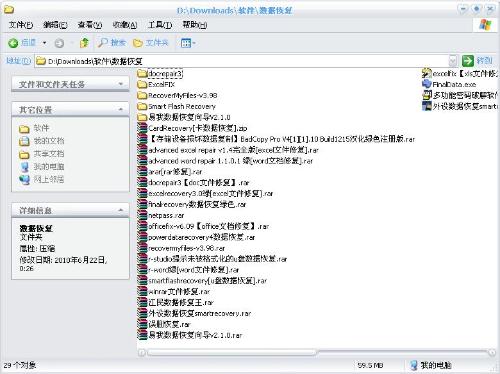Image resolution: width=500 pixels, height=374 pixels.
Task: Click the horizontal scrollbar thumb
Action: 232,353
